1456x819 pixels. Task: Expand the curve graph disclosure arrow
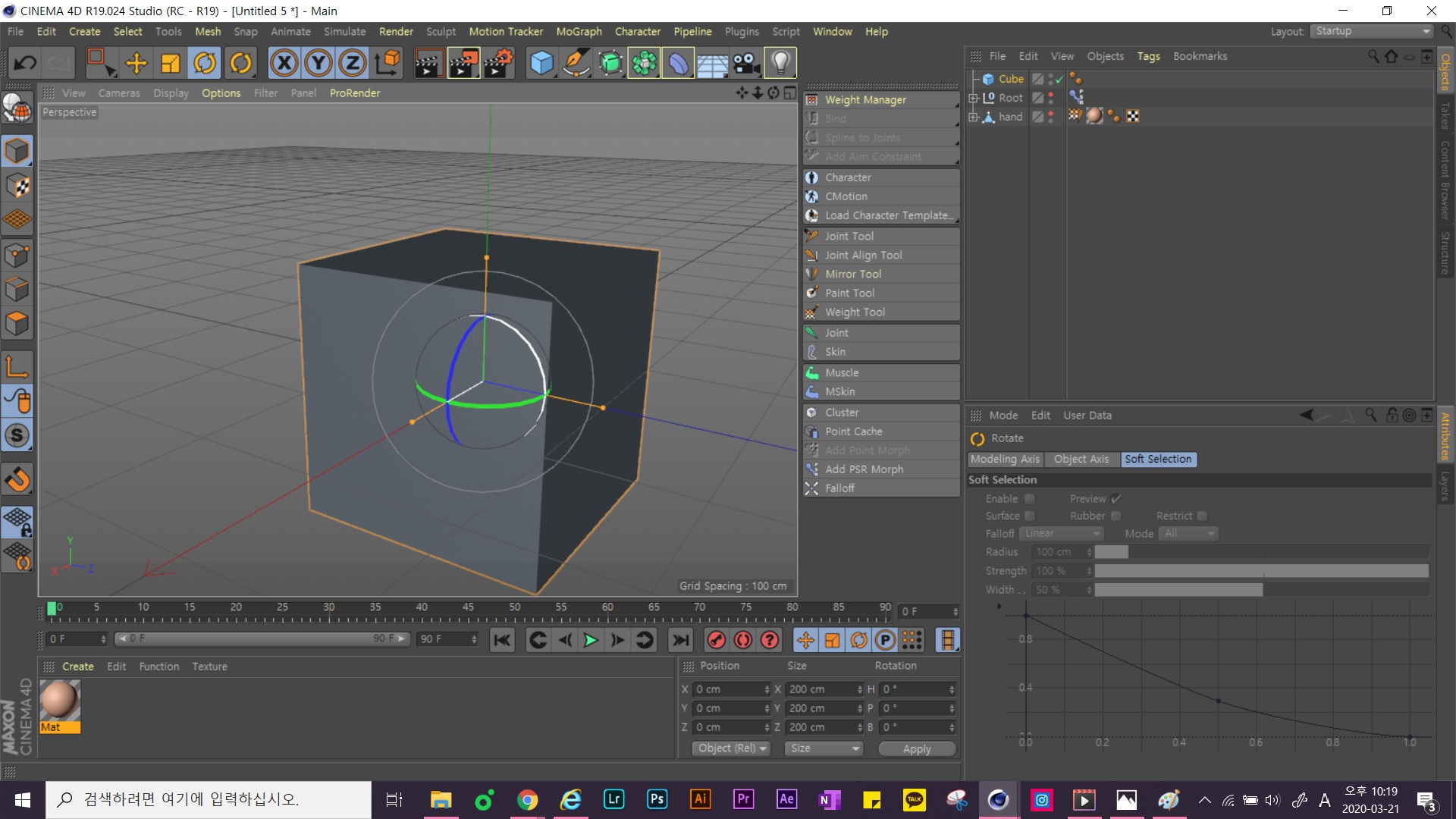point(999,606)
